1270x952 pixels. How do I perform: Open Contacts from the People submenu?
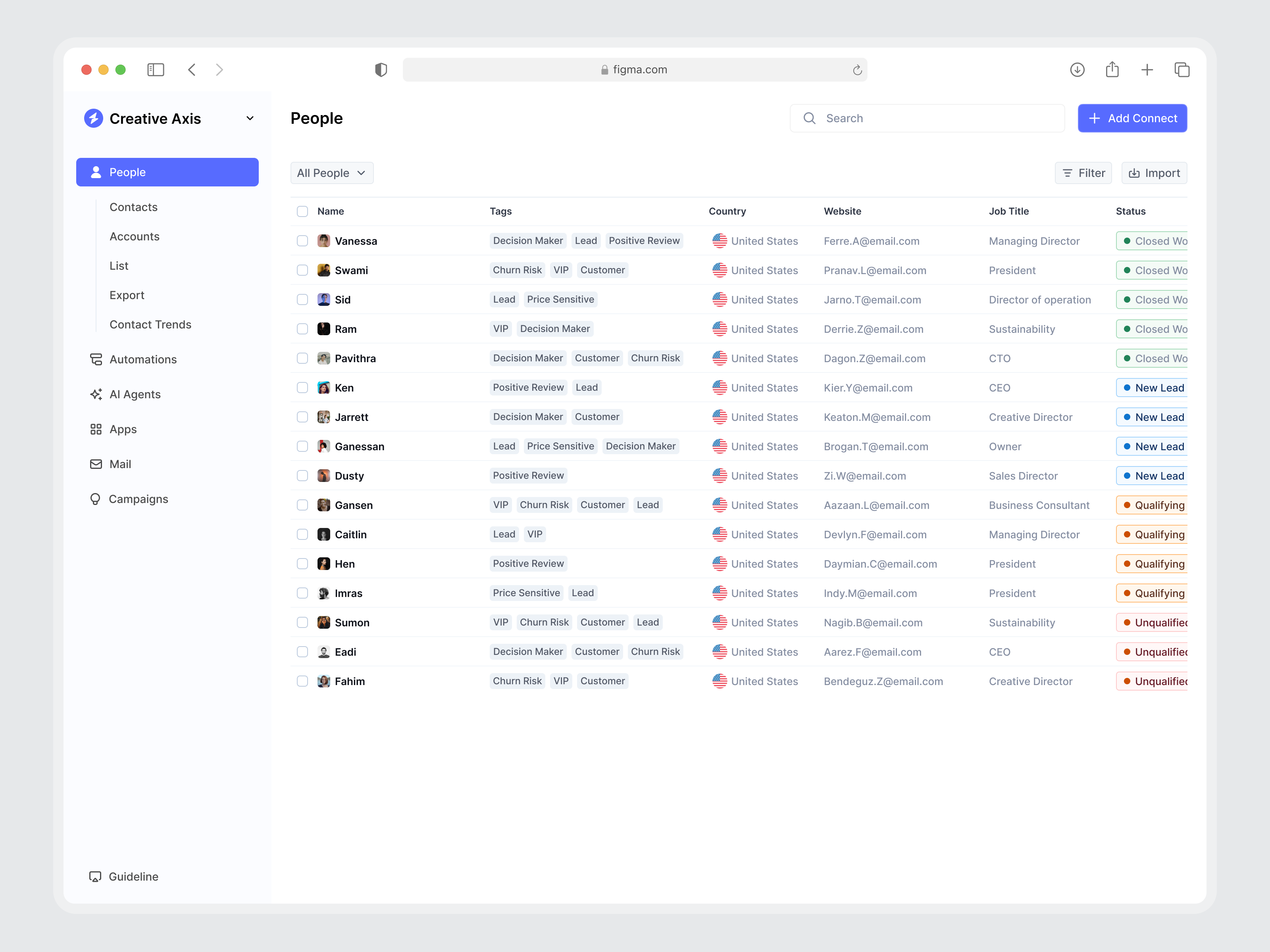pyautogui.click(x=133, y=207)
